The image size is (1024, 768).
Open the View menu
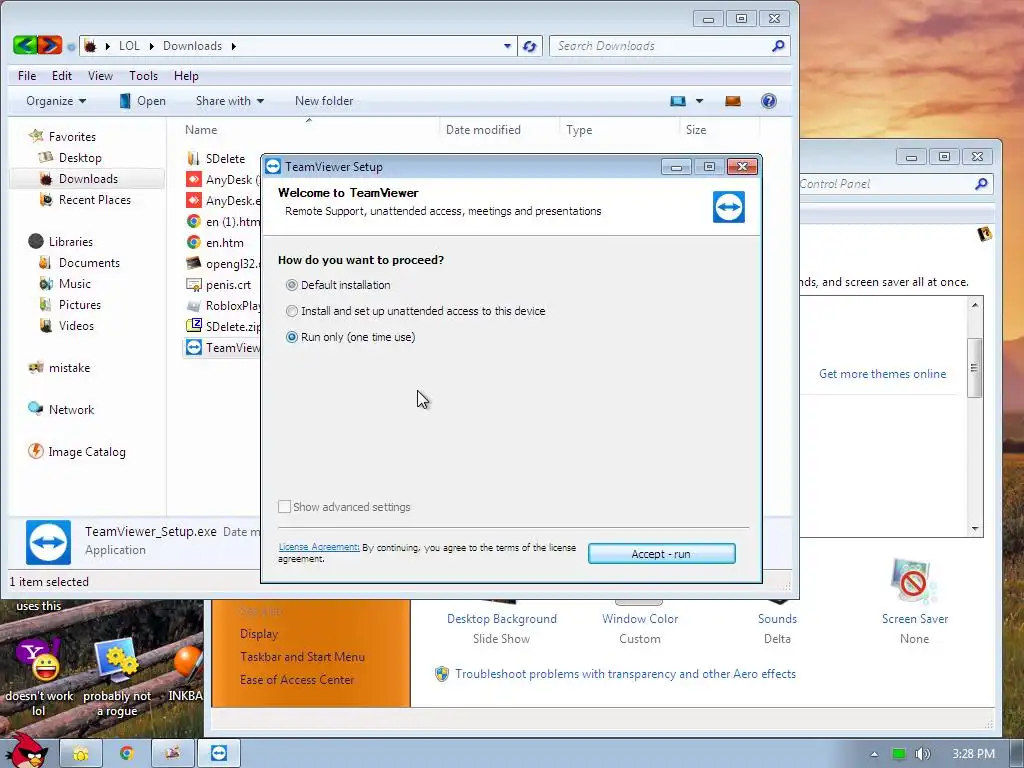coord(101,76)
